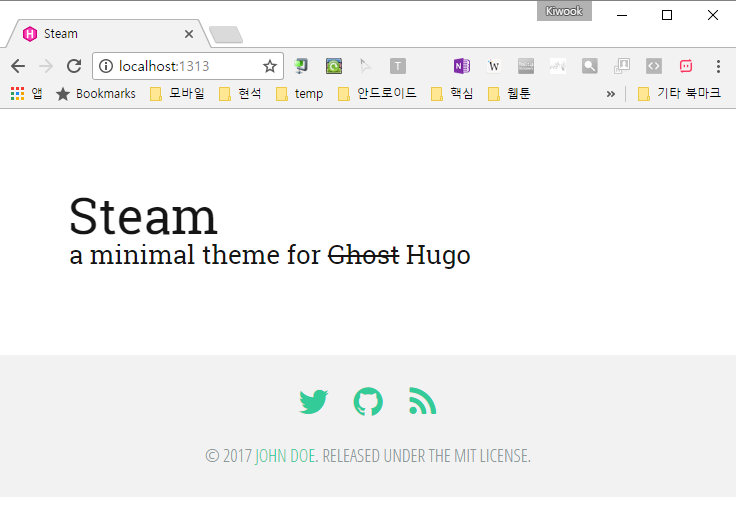
Task: Reload the page with the refresh icon
Action: [74, 66]
